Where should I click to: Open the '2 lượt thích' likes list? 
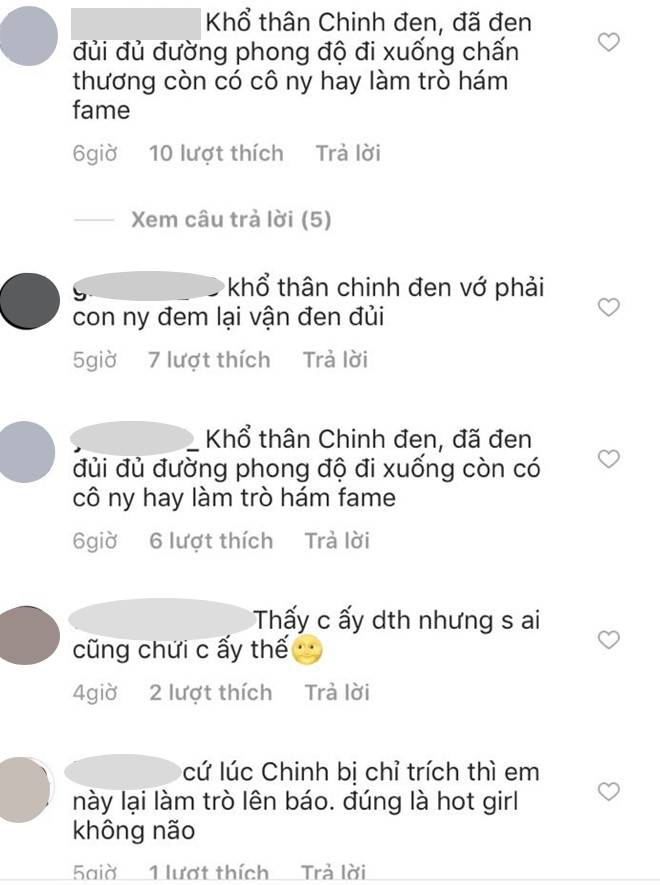tap(211, 693)
